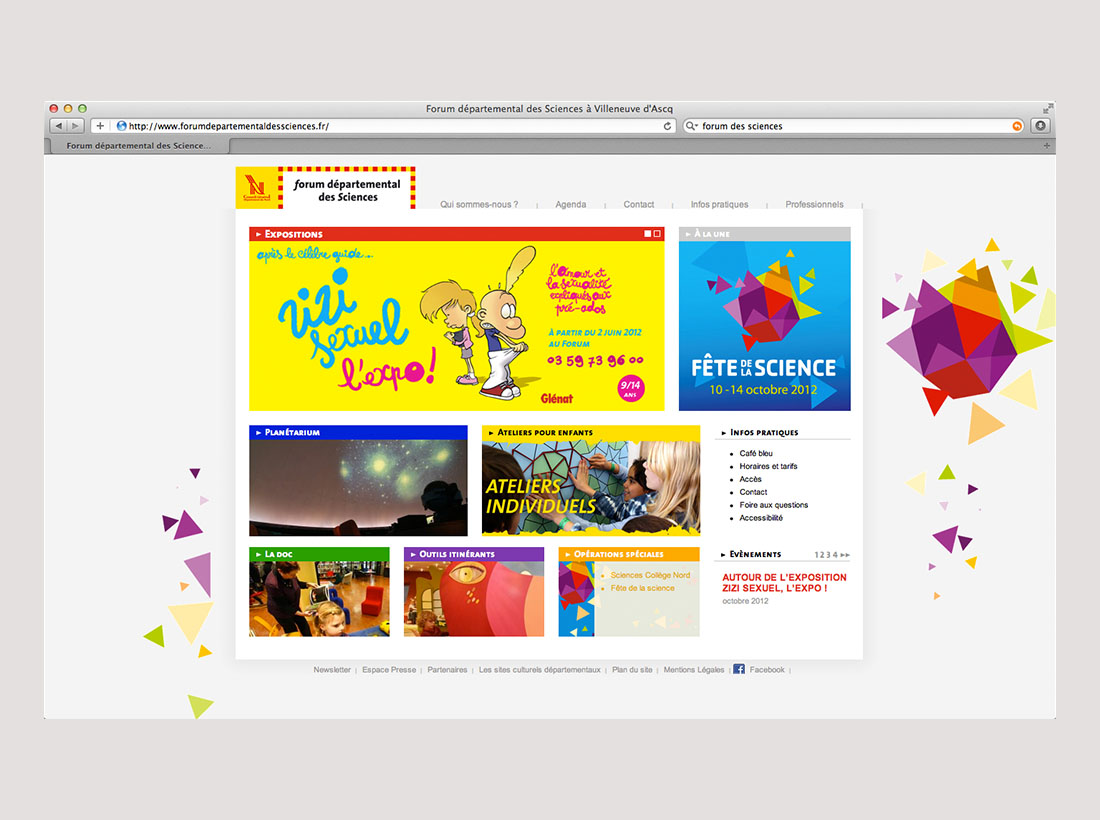Viewport: 1100px width, 820px height.
Task: Open the browser downloads button
Action: [x=1040, y=126]
